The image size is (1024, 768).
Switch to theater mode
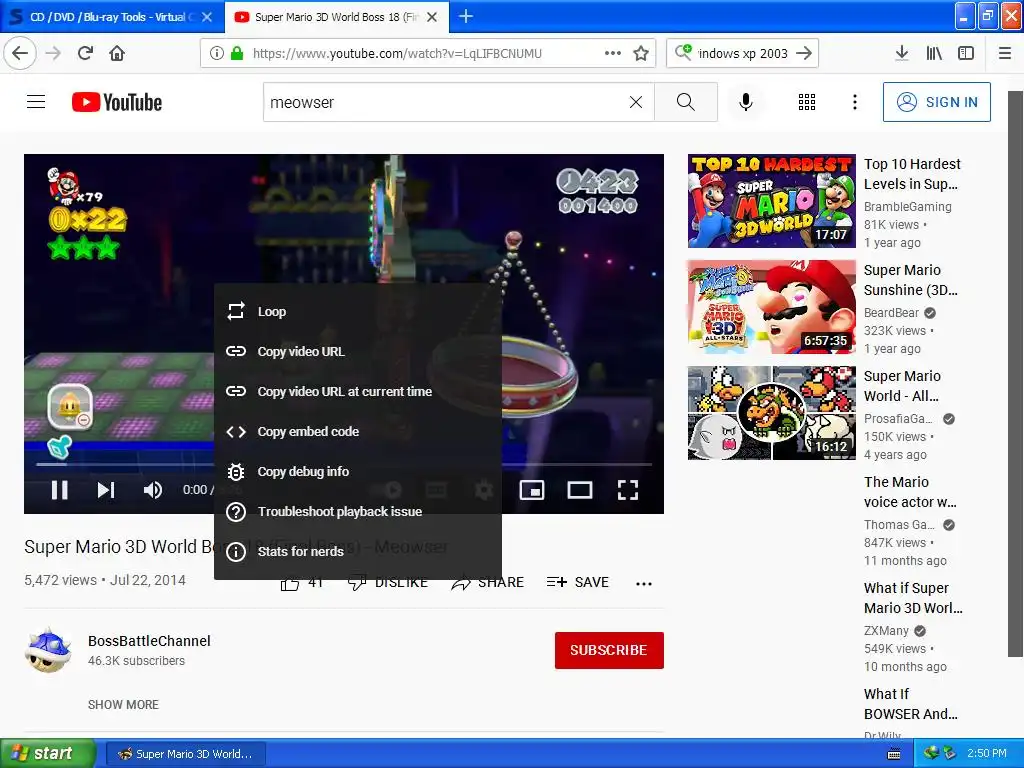579,490
